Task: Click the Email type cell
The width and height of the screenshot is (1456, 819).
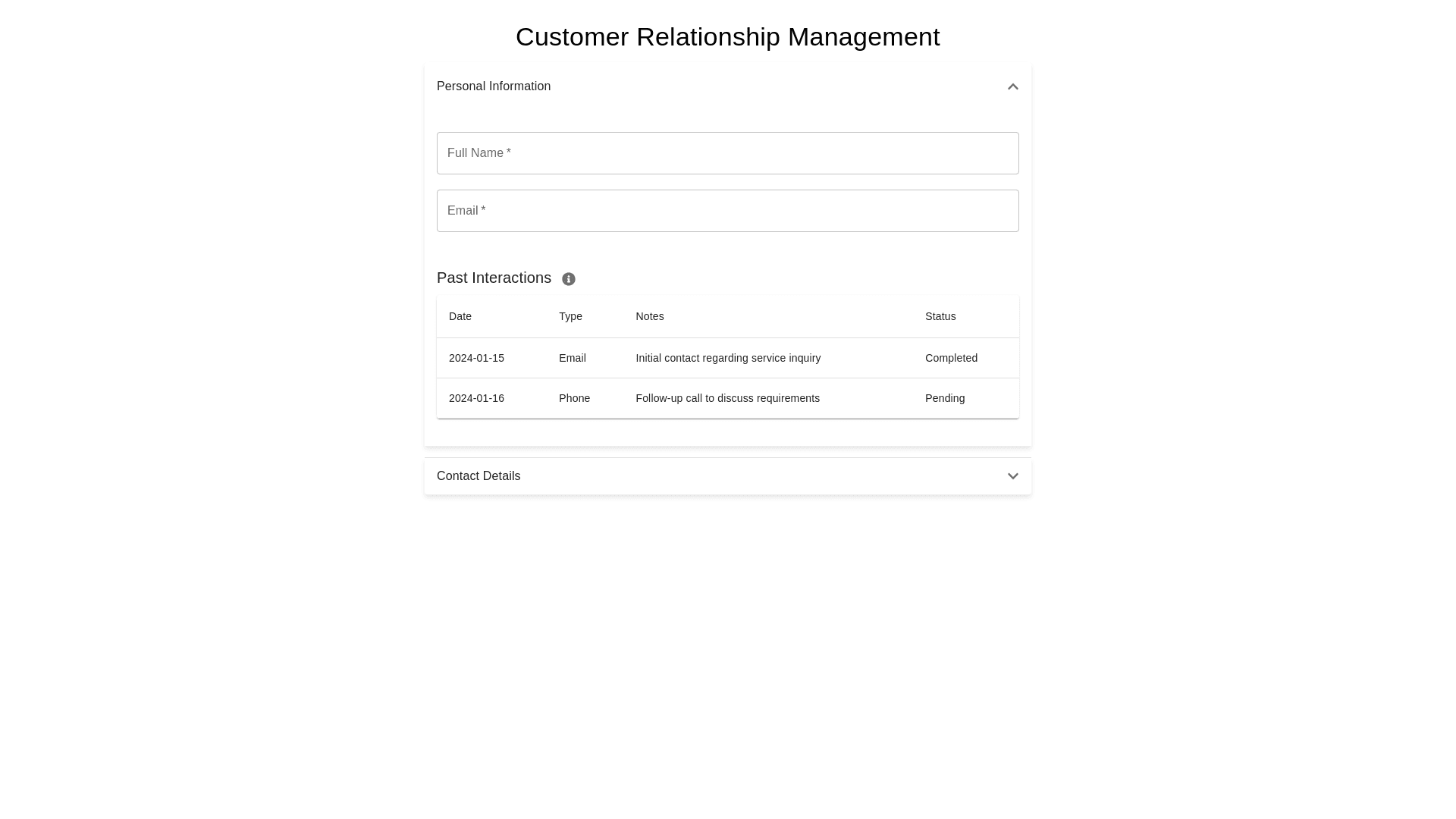Action: click(573, 358)
